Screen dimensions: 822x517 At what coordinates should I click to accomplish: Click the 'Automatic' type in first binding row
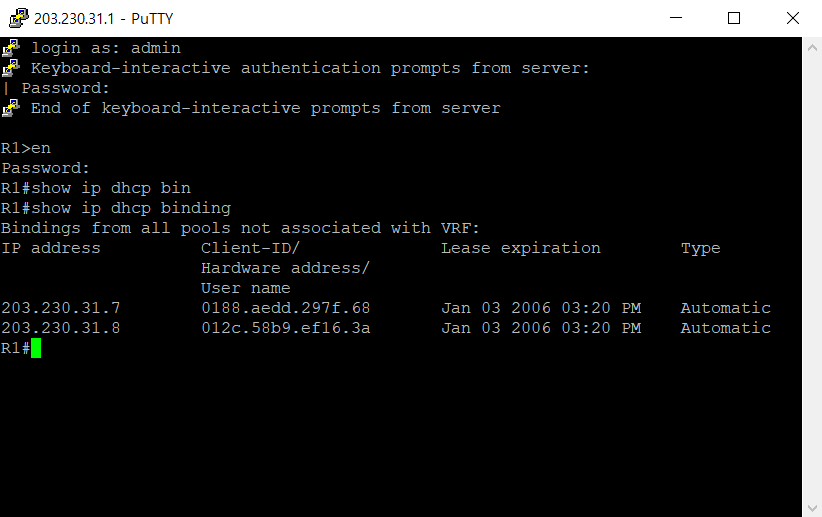[x=726, y=308]
